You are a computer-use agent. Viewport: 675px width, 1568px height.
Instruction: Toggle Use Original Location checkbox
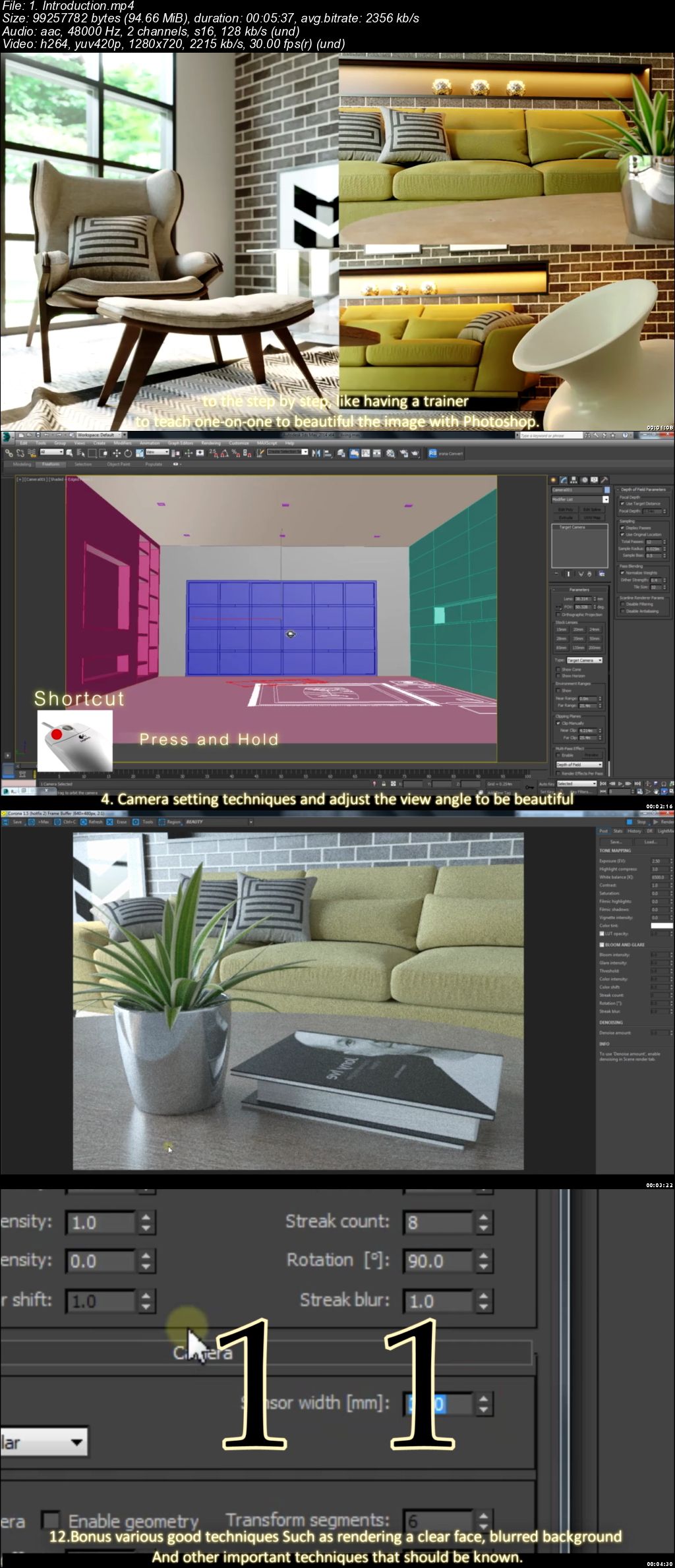(622, 534)
